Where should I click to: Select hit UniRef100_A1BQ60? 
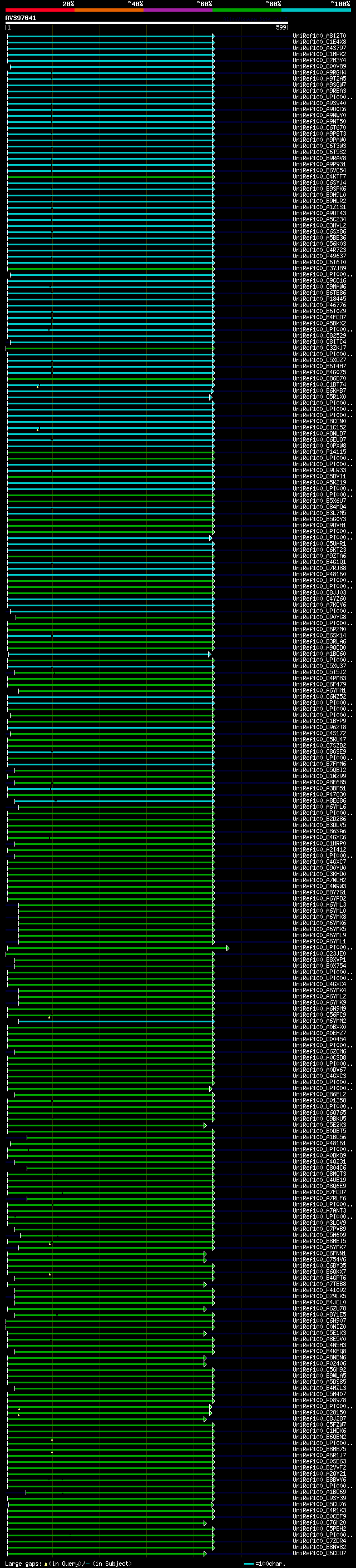pyautogui.click(x=319, y=654)
